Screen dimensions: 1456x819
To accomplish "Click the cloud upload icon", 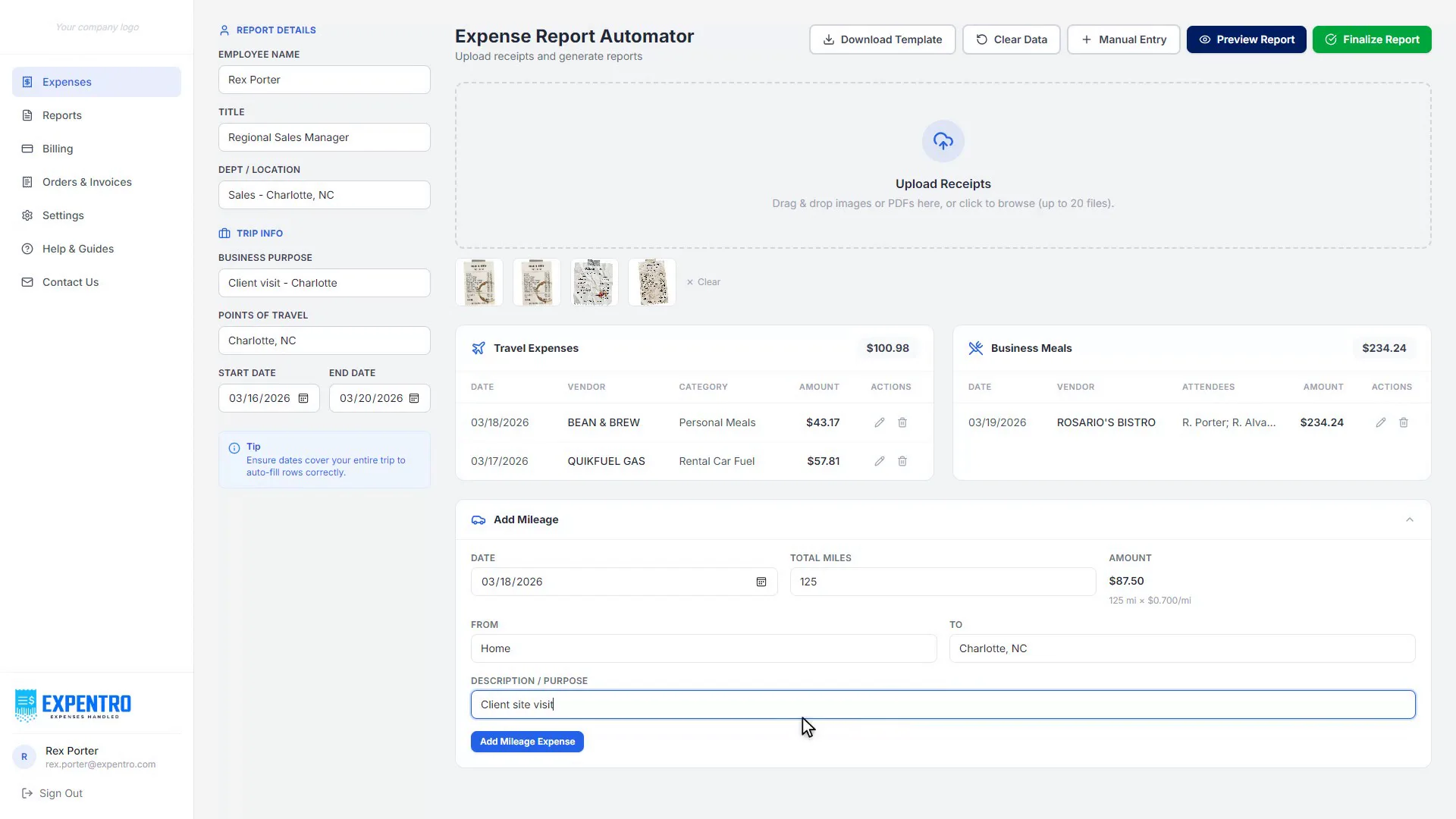I will (943, 141).
